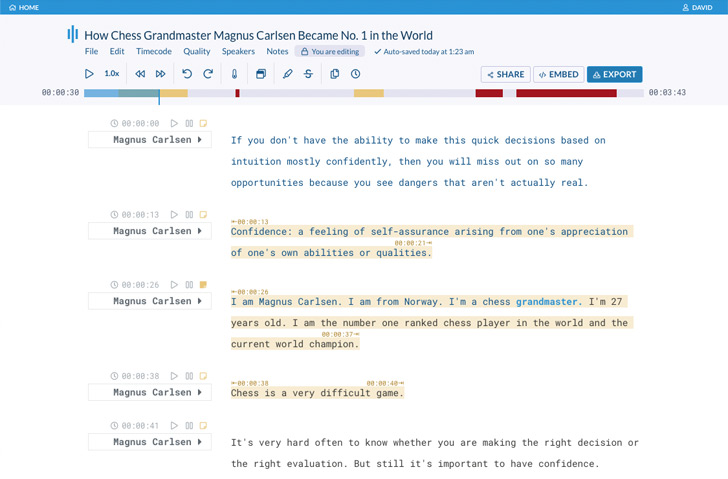The image size is (728, 479).
Task: Select the highlighter pen tool
Action: pyautogui.click(x=287, y=74)
